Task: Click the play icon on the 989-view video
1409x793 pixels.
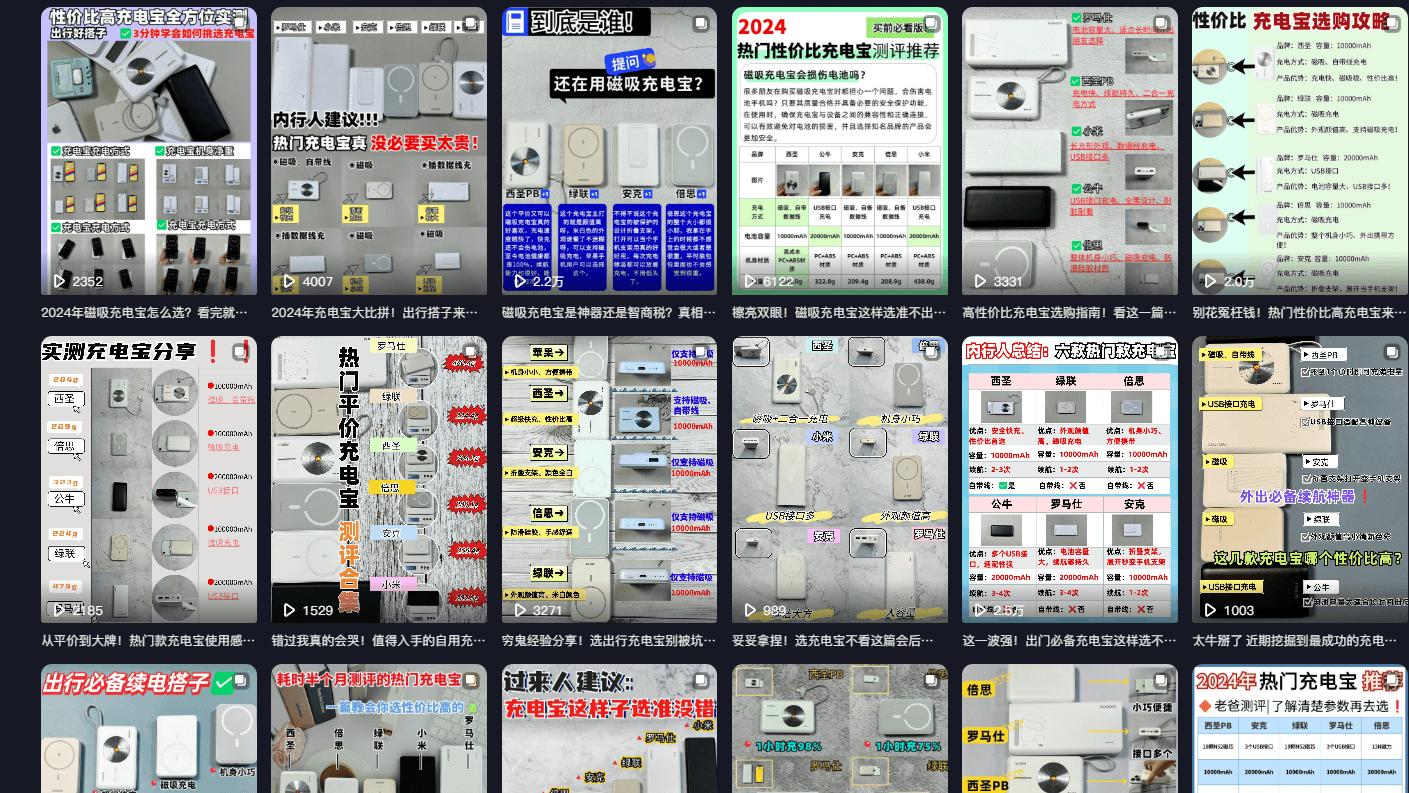Action: click(x=751, y=609)
